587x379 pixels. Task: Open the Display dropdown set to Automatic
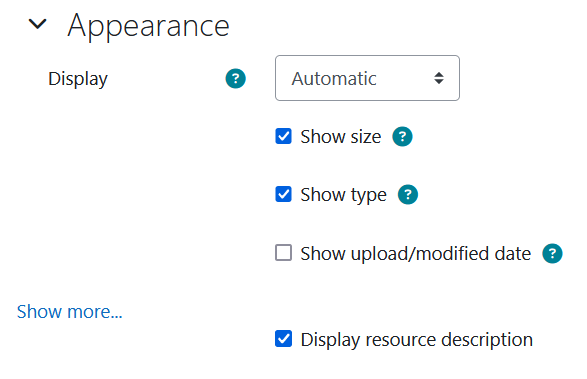click(367, 78)
